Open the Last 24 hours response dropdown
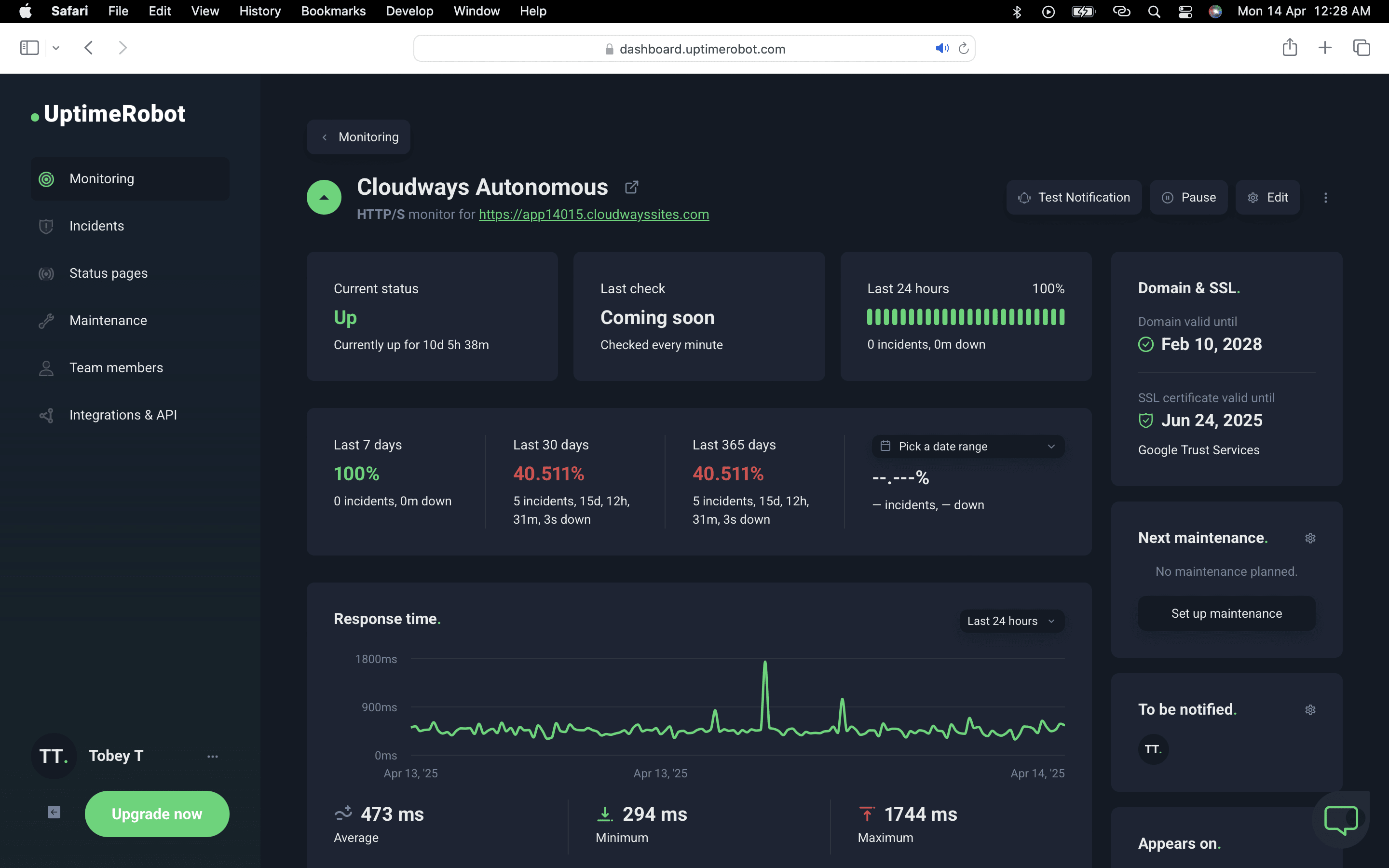Screen dimensions: 1389x868 click(1011, 621)
